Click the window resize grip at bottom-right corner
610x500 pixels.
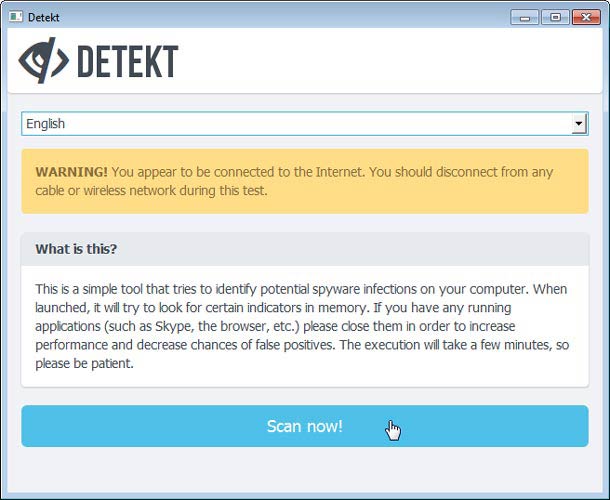(602, 492)
